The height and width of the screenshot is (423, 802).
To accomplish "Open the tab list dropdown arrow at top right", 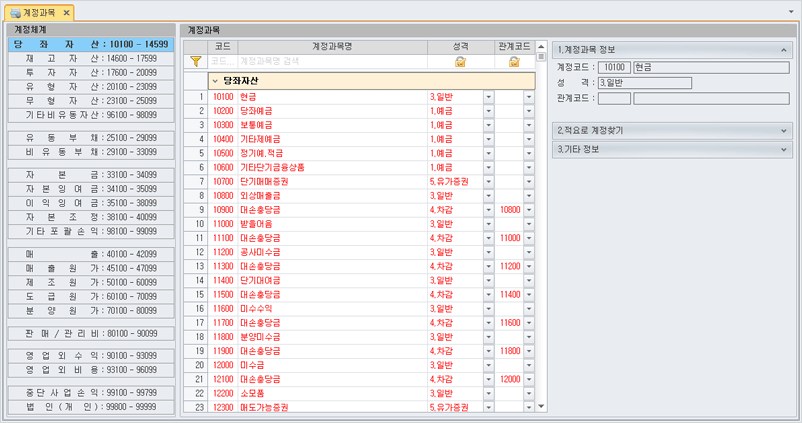I will click(791, 11).
